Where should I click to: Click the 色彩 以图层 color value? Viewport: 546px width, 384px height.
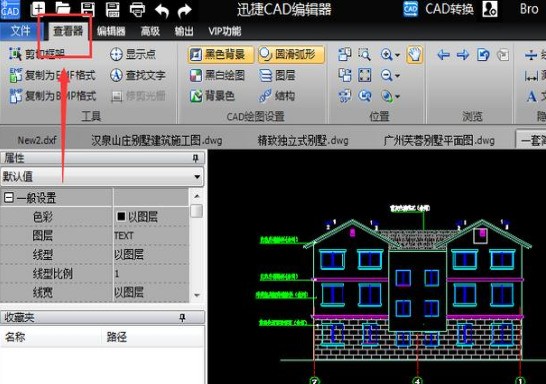[x=151, y=217]
